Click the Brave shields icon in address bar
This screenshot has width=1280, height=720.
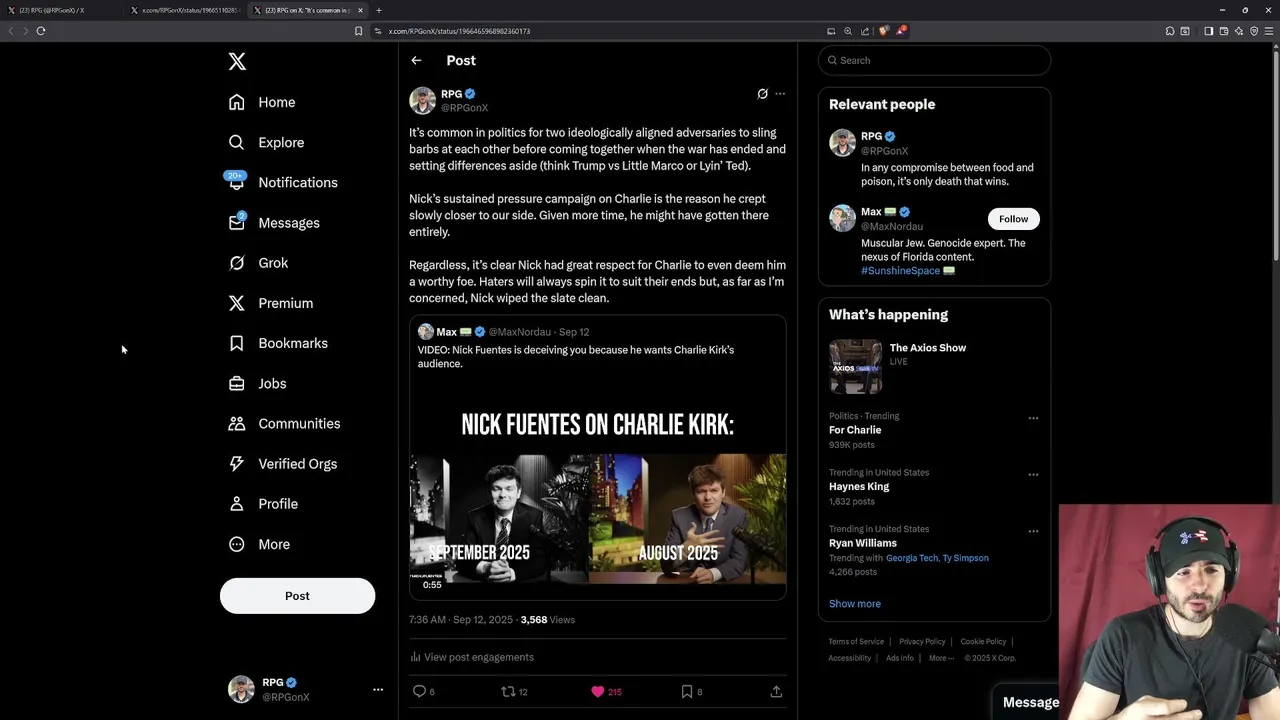883,31
